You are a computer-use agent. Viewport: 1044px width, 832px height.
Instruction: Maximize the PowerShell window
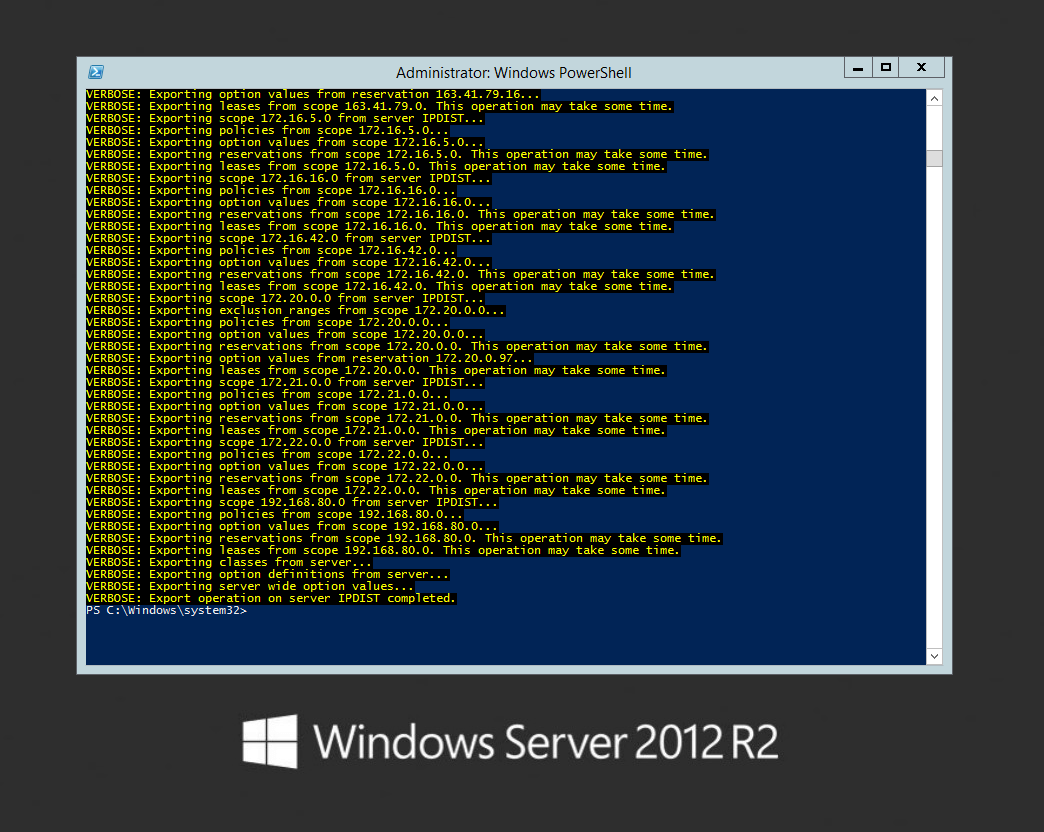[888, 67]
